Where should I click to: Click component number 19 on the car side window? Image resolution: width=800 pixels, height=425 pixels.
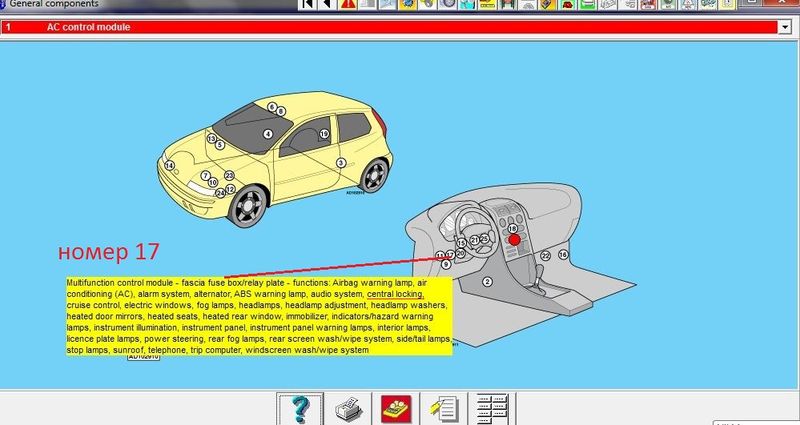tap(324, 133)
